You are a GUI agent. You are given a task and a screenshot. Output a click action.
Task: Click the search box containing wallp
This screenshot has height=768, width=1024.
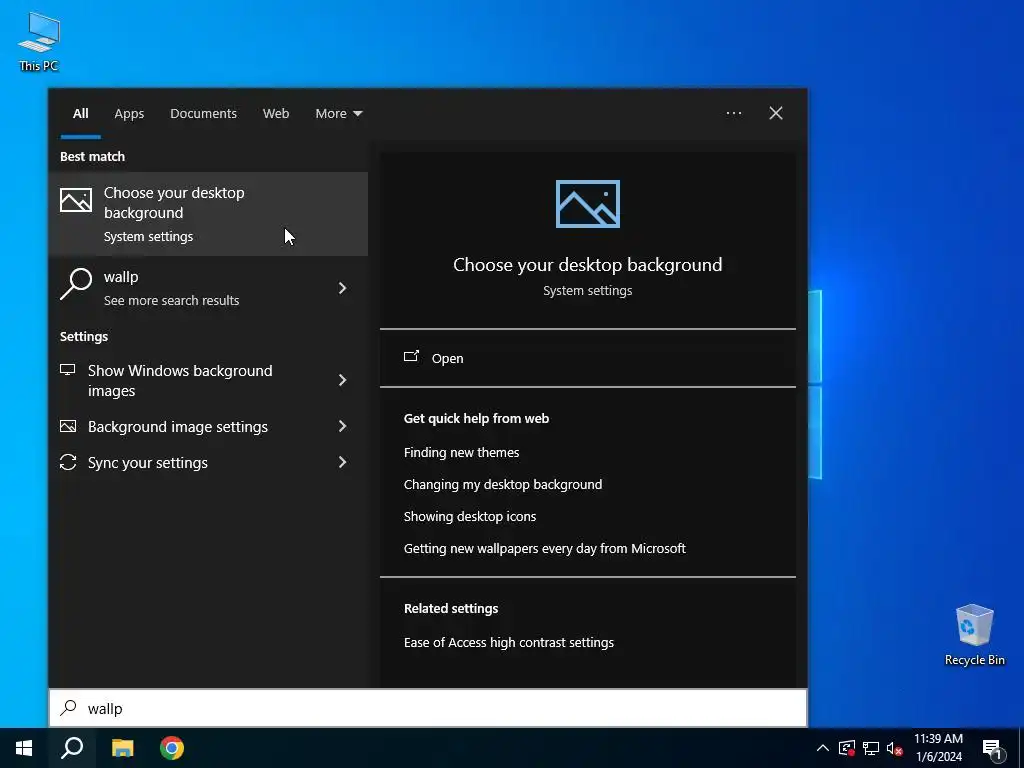pos(428,708)
